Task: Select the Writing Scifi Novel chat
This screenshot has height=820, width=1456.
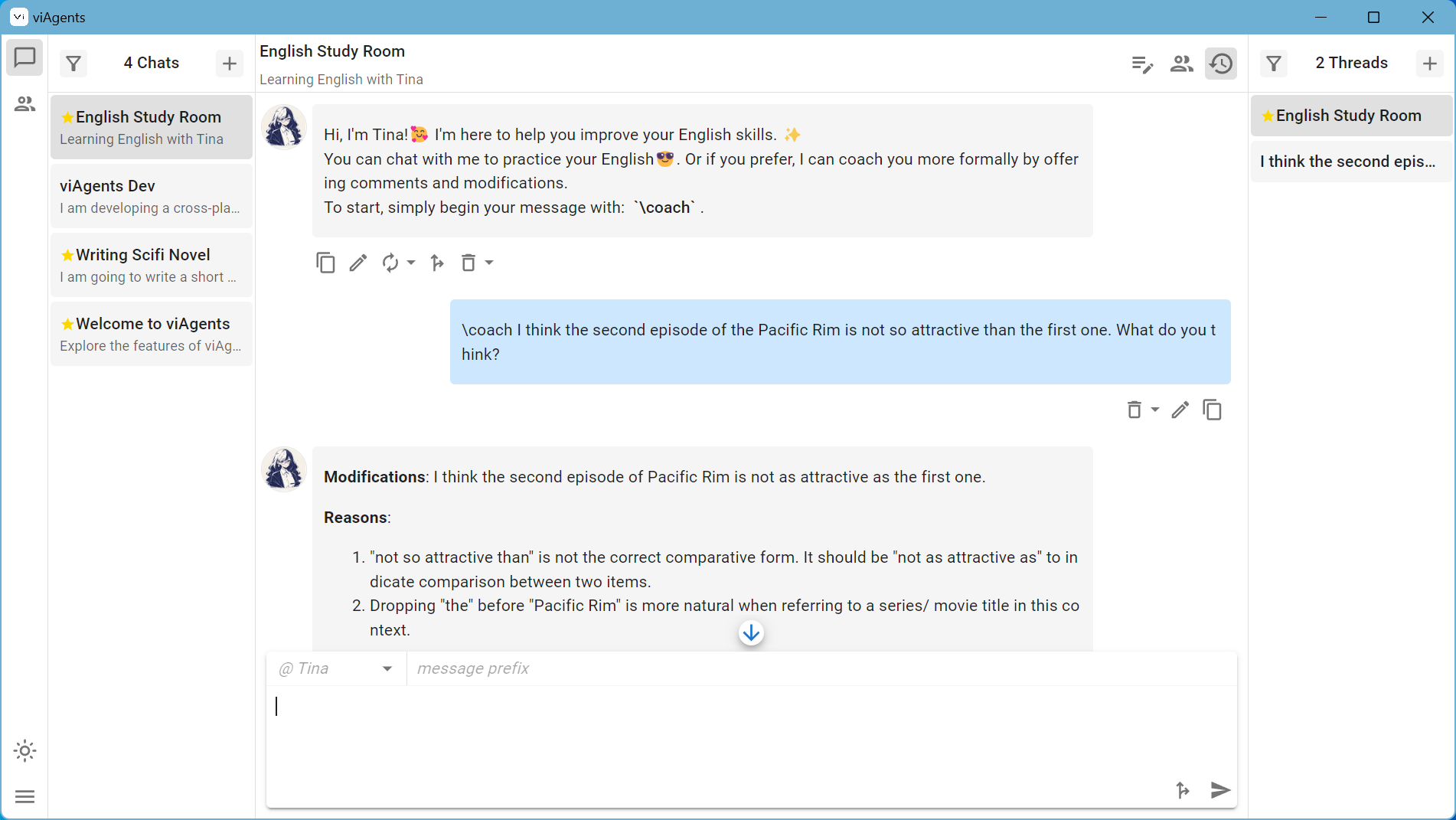Action: 151,265
